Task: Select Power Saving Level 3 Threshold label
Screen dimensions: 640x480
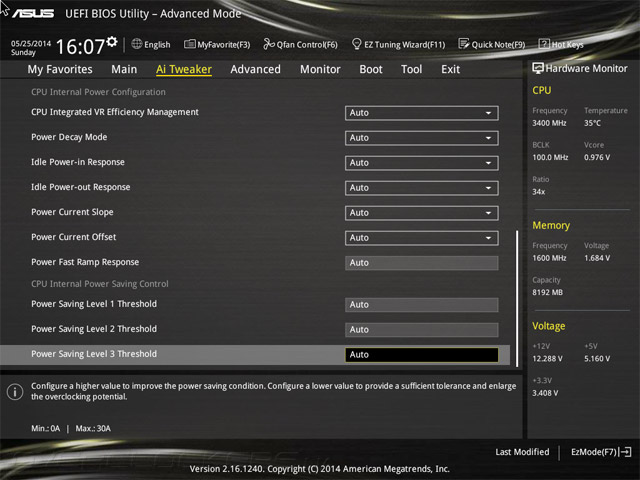Action: pos(94,354)
